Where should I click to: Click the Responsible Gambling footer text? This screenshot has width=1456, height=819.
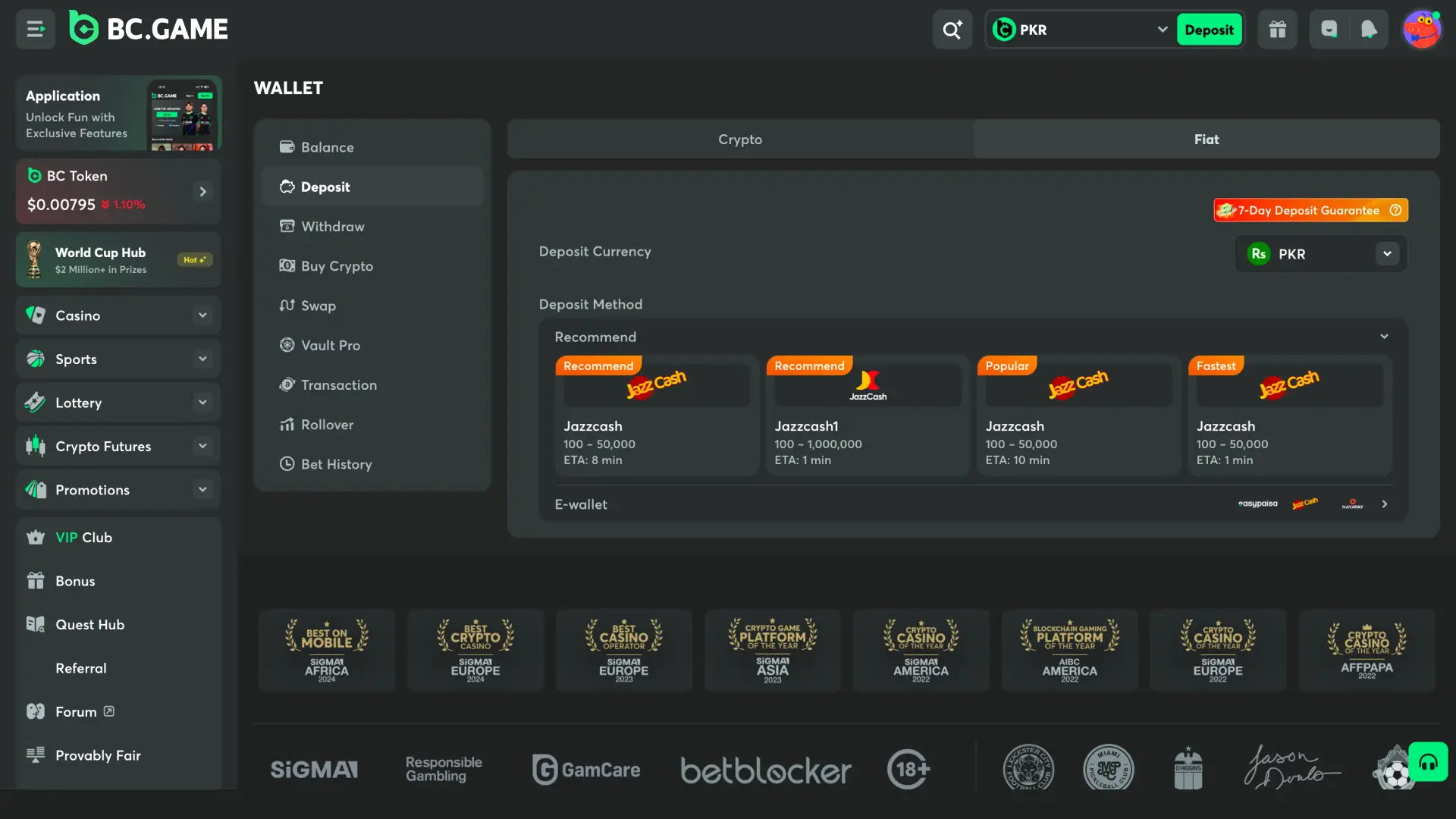(x=444, y=769)
